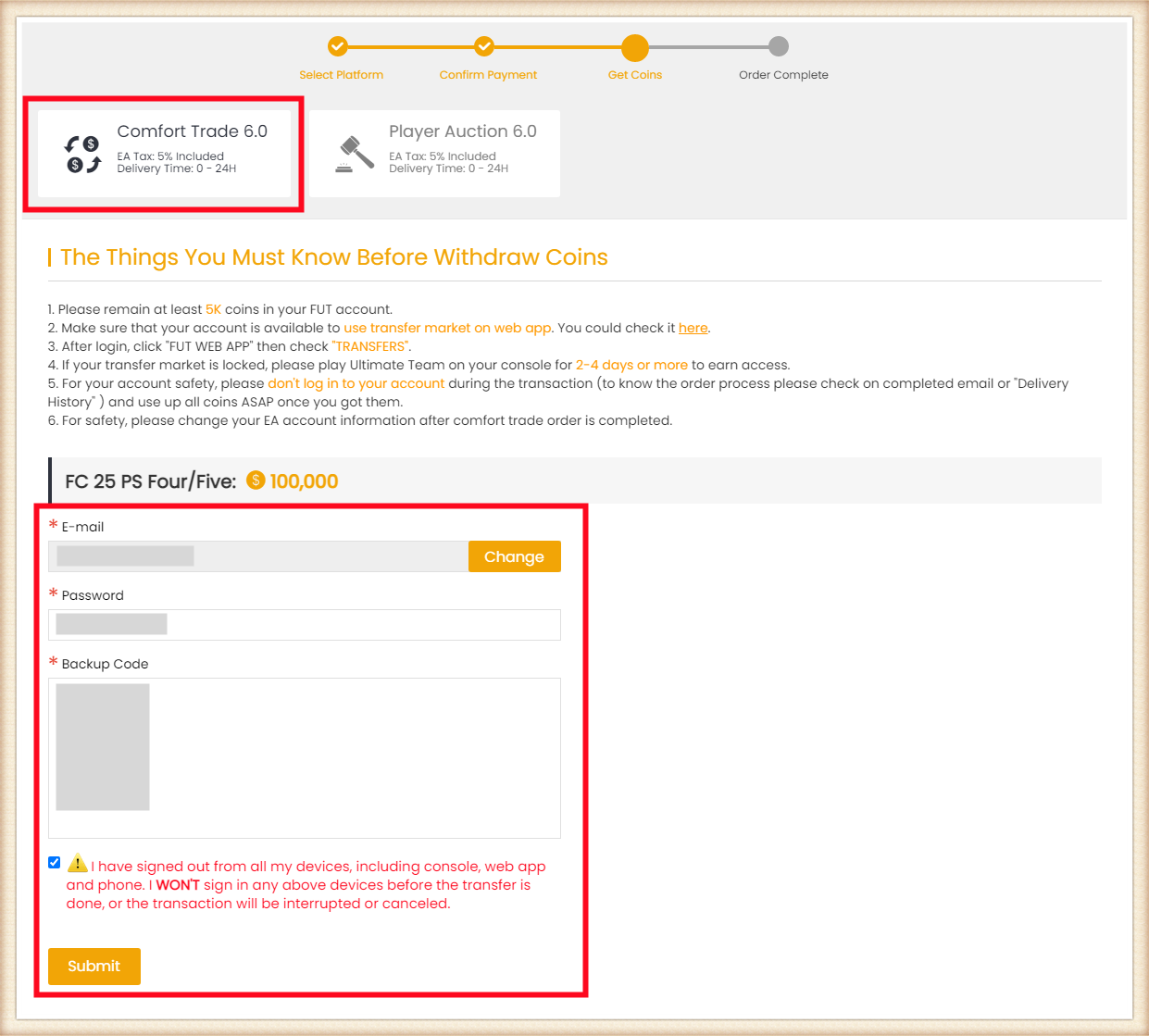Click 'use transfer market on web app' text
The image size is (1149, 1036).
(447, 328)
